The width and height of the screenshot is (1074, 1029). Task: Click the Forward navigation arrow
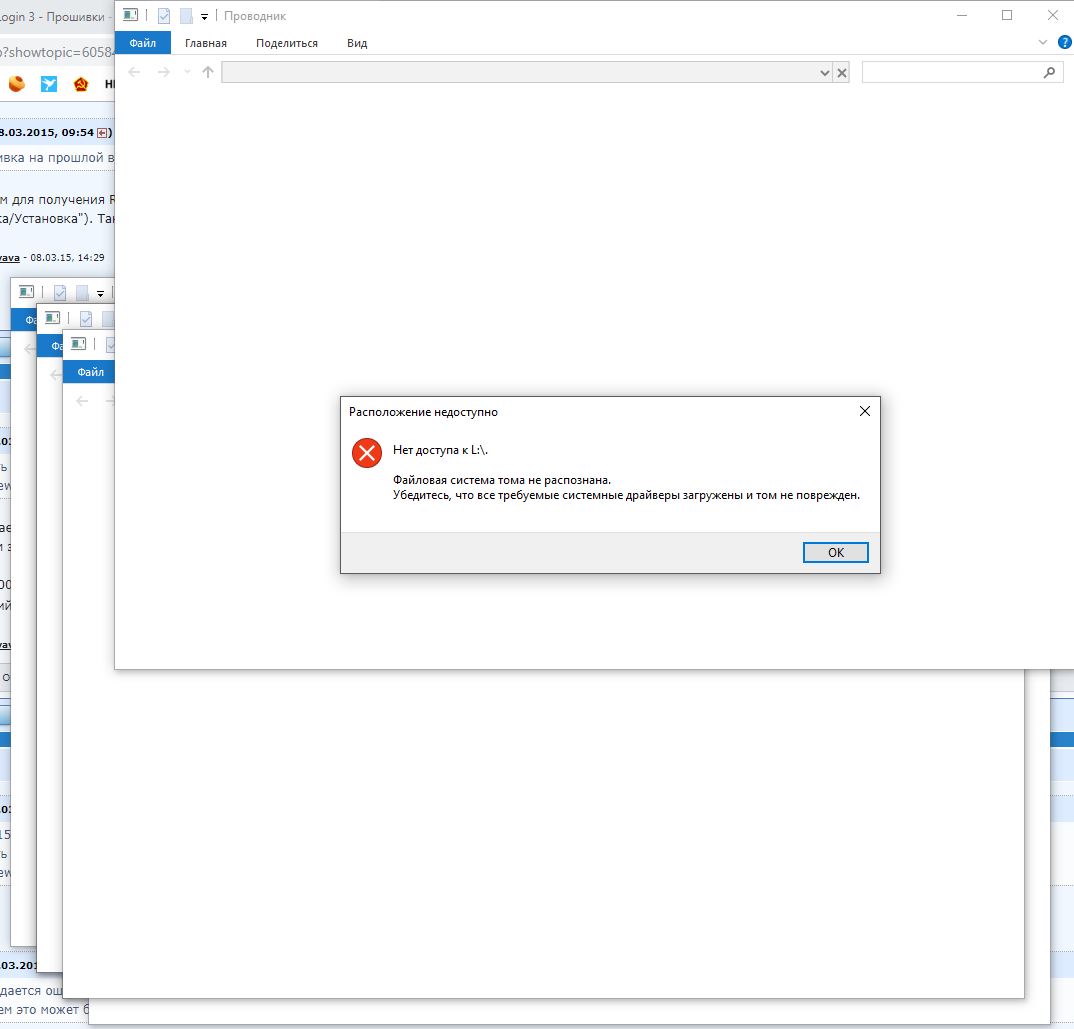pos(163,72)
